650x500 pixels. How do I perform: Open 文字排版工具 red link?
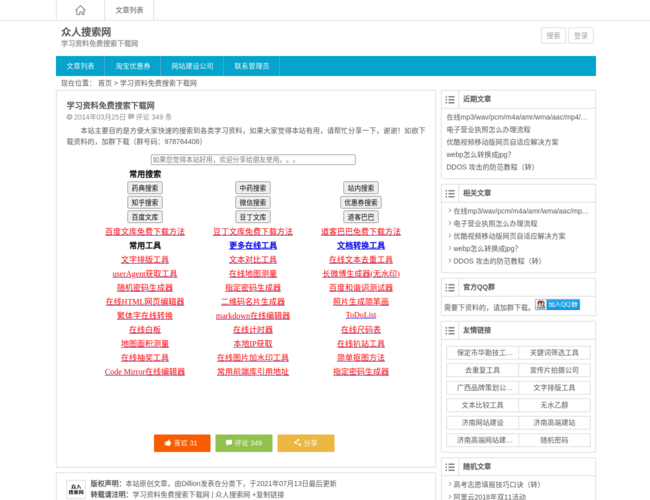pos(145,260)
